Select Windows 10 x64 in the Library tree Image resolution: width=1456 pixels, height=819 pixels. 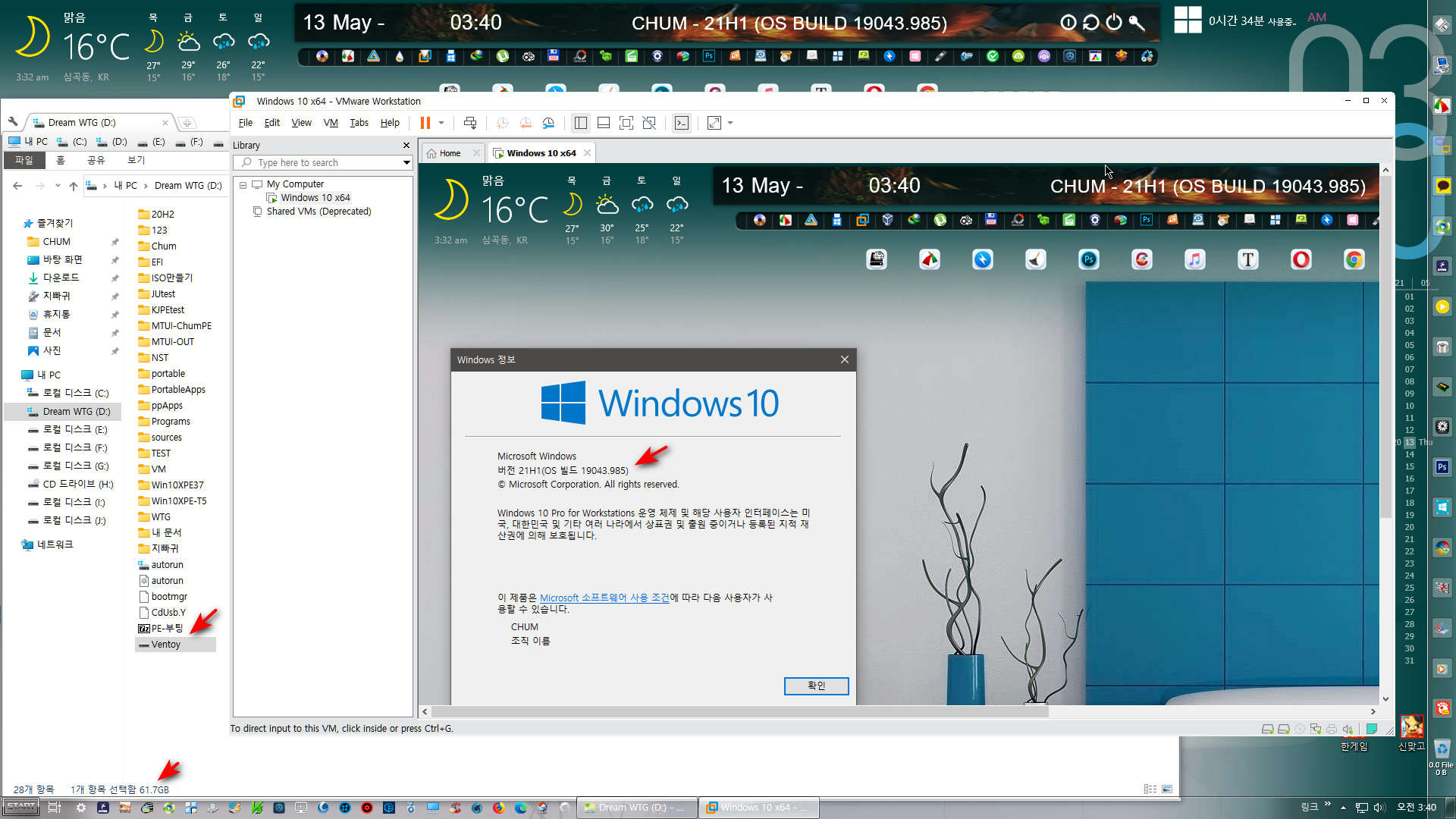click(315, 198)
